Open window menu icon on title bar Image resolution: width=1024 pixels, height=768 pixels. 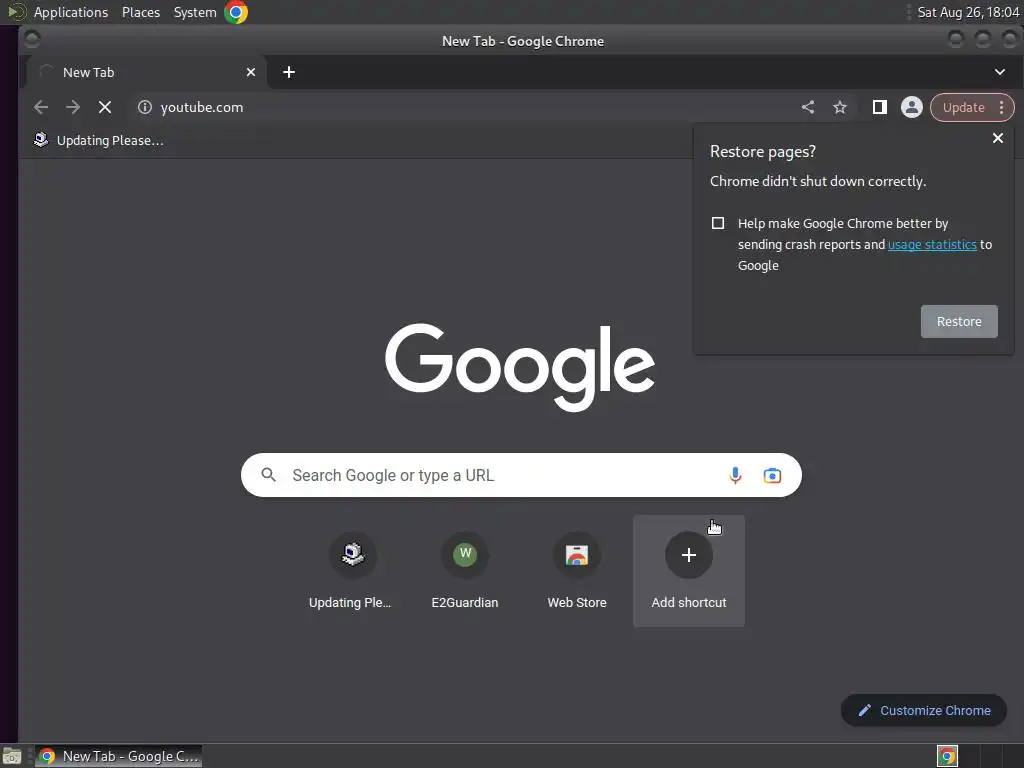pyautogui.click(x=32, y=40)
